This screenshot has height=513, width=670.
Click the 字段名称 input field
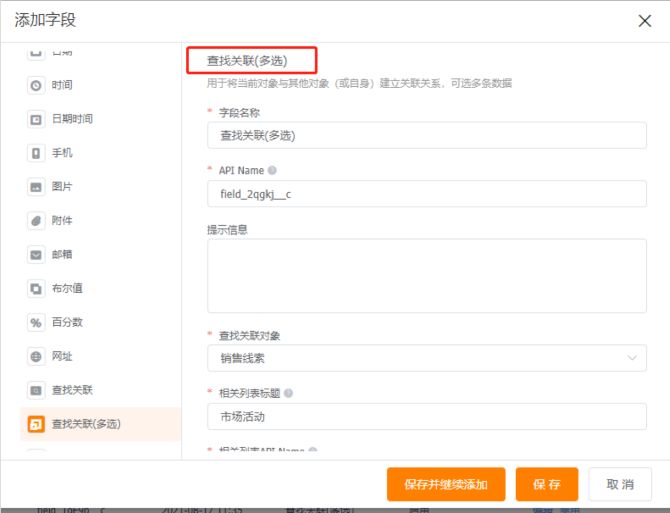click(426, 135)
